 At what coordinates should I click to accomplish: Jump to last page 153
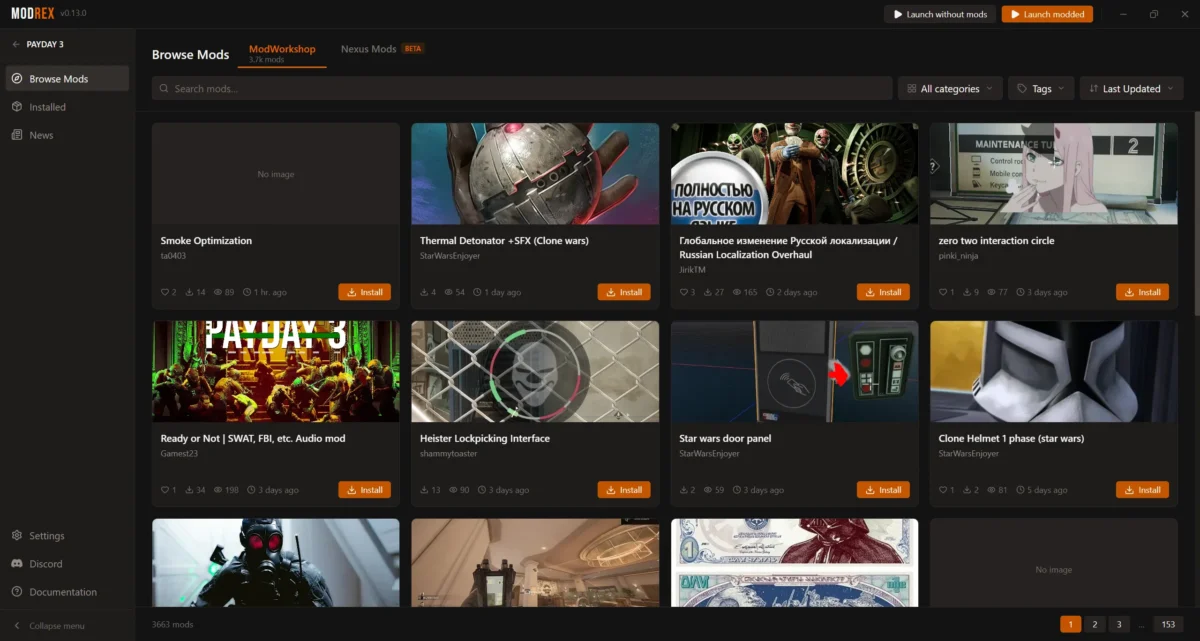pyautogui.click(x=1168, y=624)
